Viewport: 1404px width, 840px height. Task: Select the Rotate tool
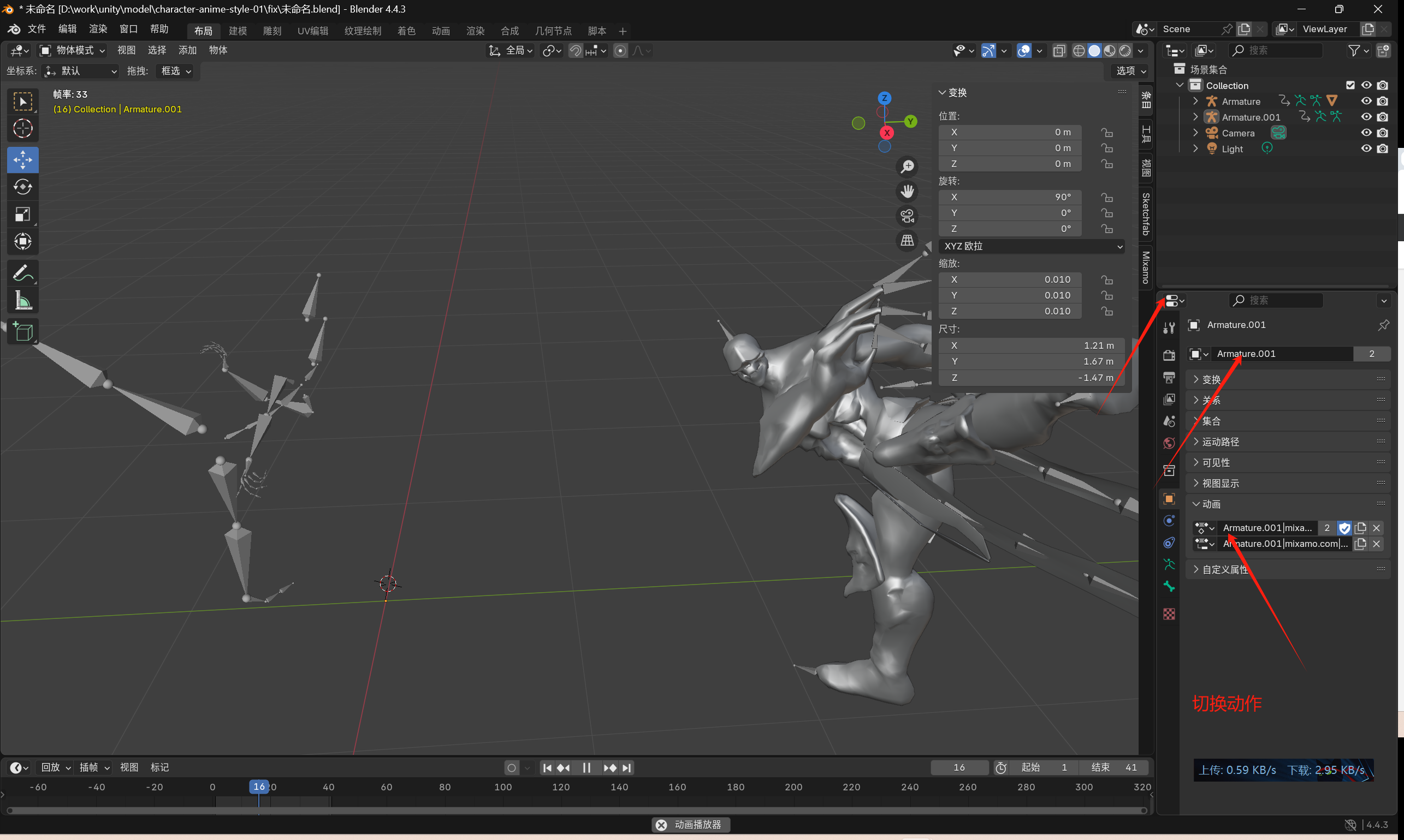(22, 187)
